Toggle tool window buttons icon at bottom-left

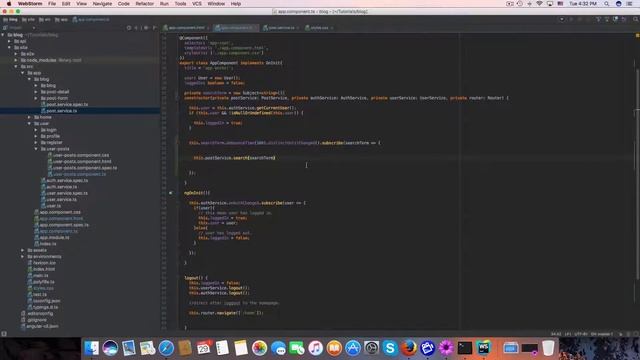[x=4, y=334]
